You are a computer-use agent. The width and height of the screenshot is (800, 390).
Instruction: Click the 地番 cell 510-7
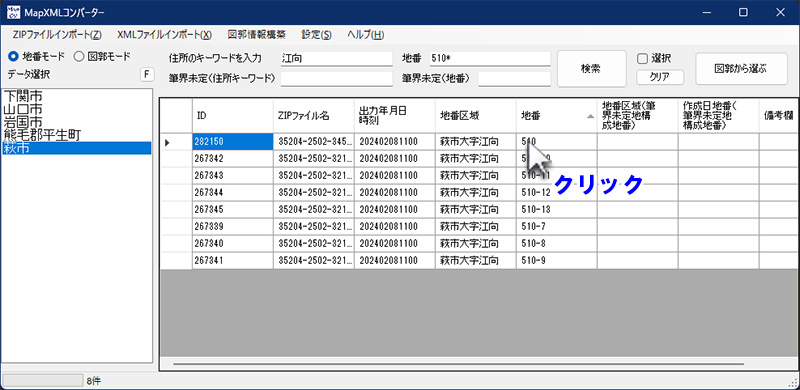pos(557,226)
